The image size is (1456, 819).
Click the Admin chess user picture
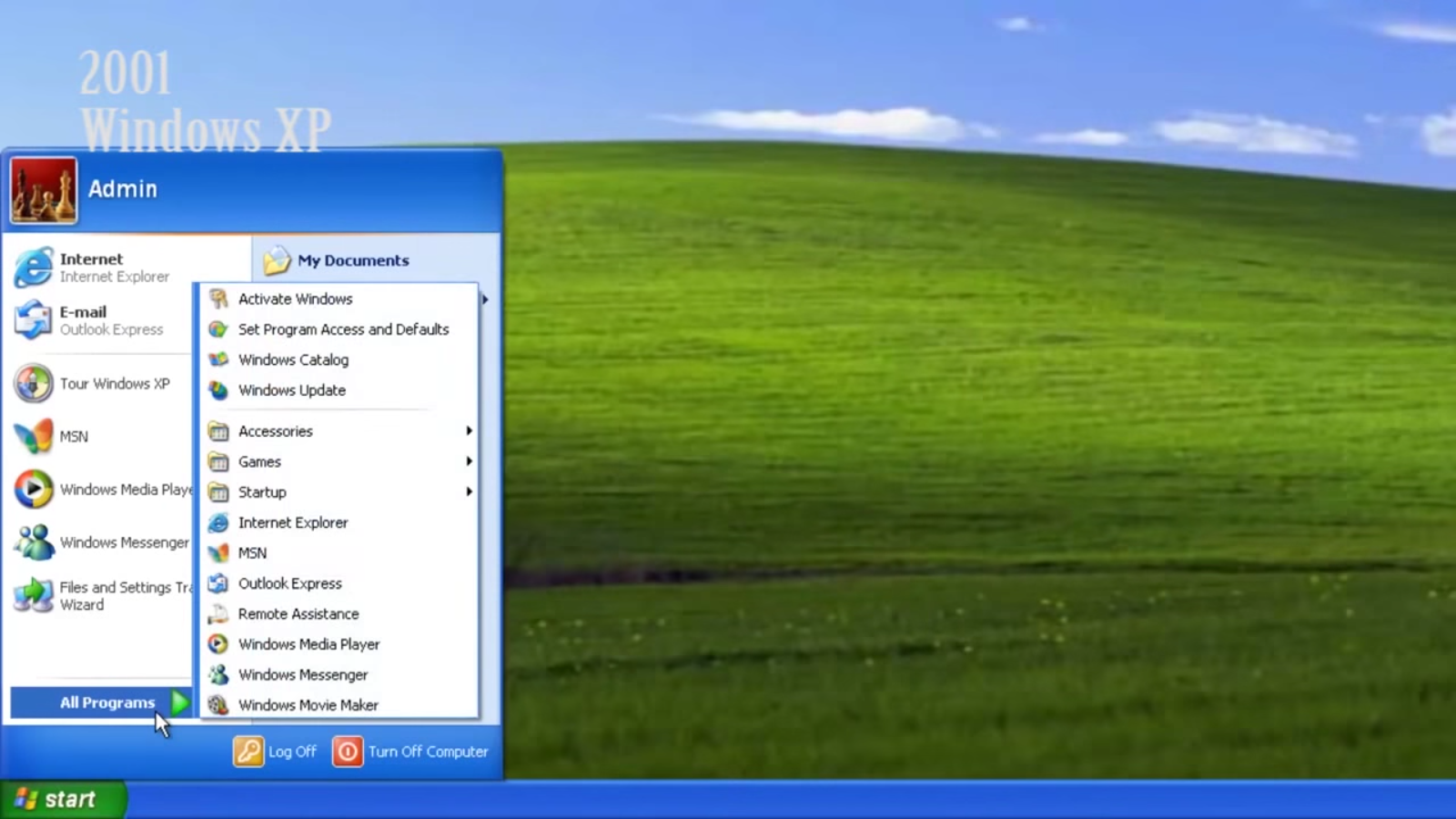pos(44,190)
